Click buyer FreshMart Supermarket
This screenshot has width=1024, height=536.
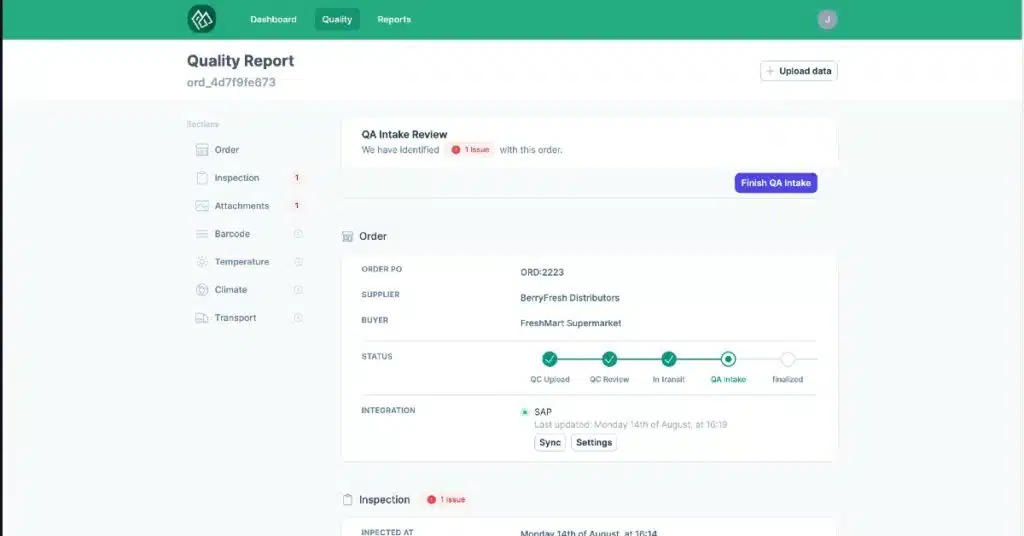click(570, 323)
